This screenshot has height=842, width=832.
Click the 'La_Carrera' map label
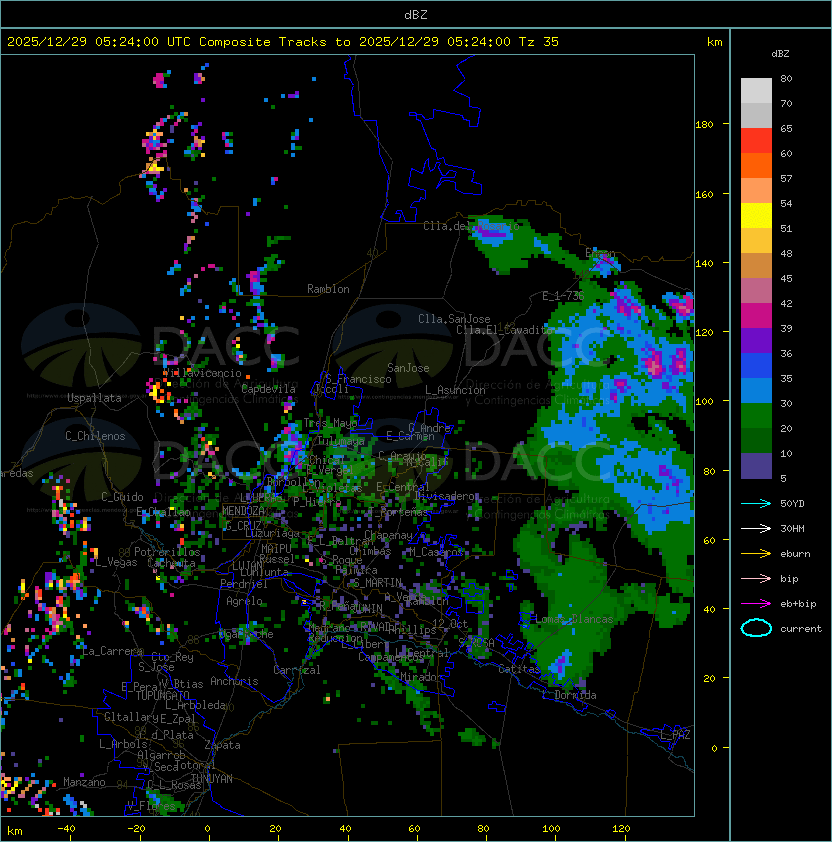(x=113, y=651)
